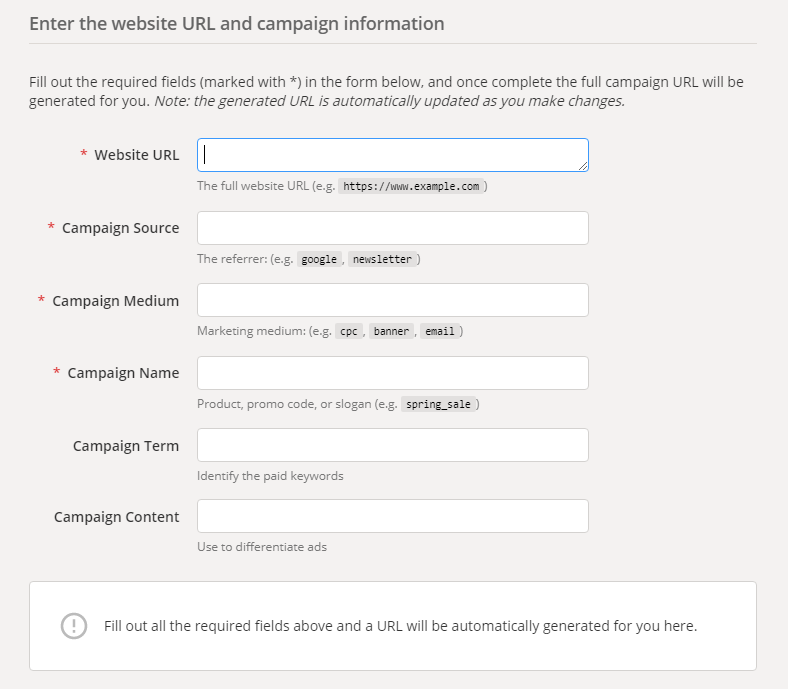Click into the Campaign Medium field

pos(392,300)
